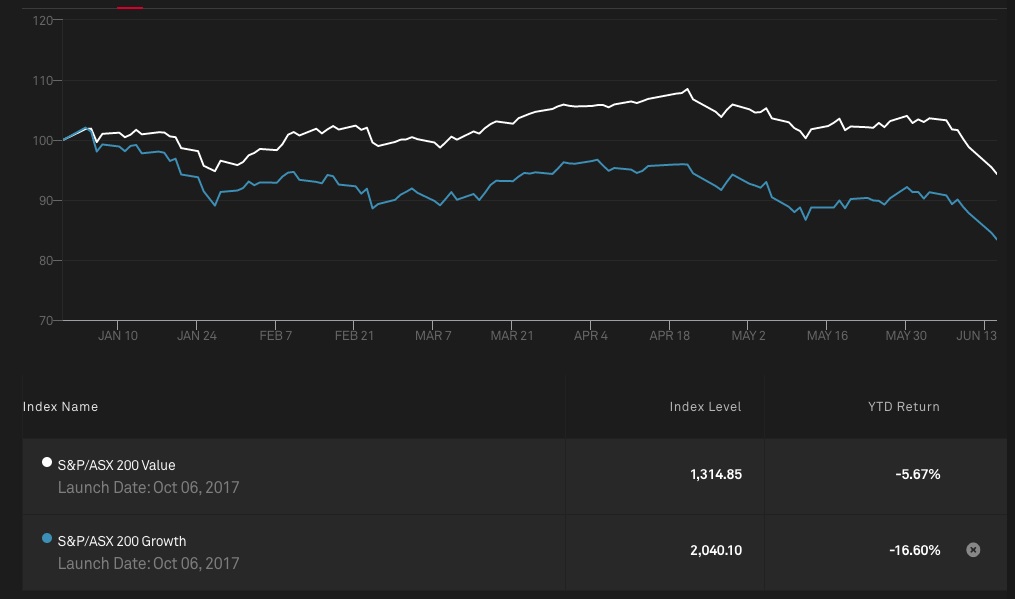Open the S&P/ASX 200 Value index name

click(x=117, y=465)
